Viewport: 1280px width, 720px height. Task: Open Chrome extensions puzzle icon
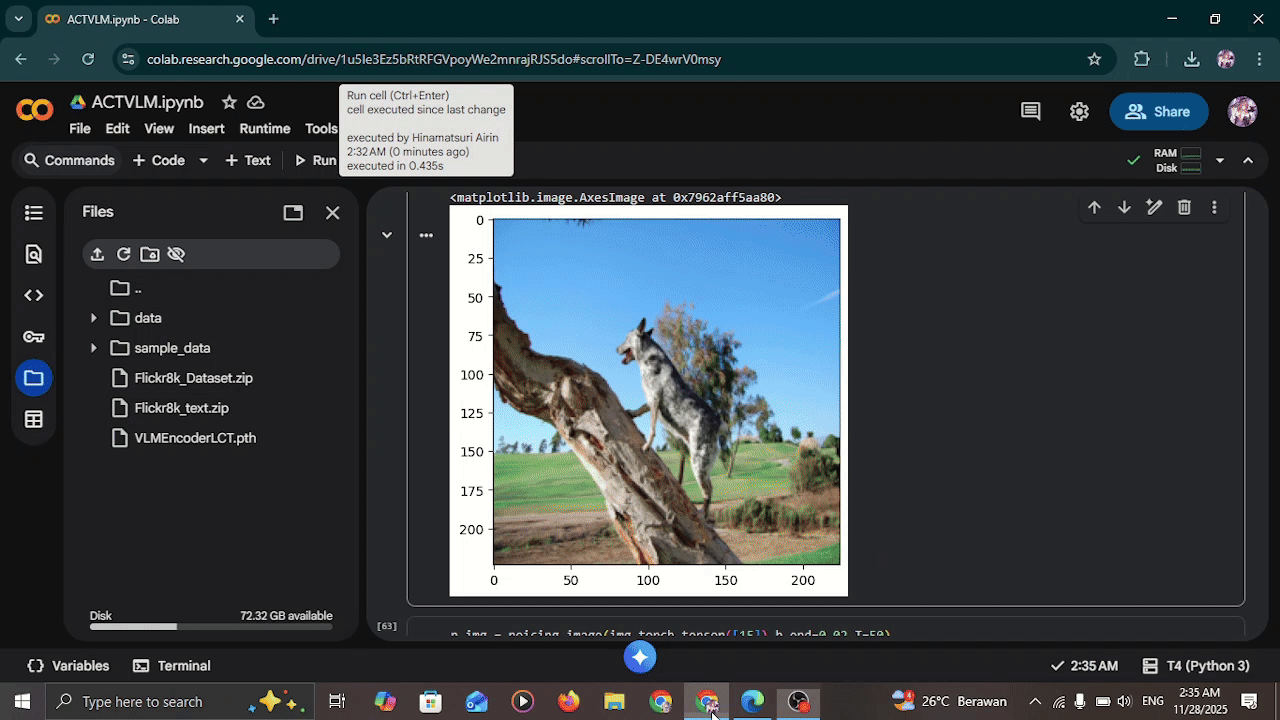tap(1142, 59)
